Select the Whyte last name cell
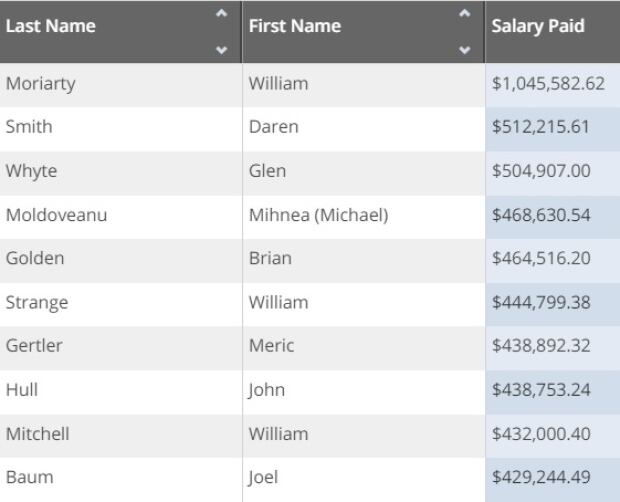Image resolution: width=620 pixels, height=502 pixels. (121, 173)
